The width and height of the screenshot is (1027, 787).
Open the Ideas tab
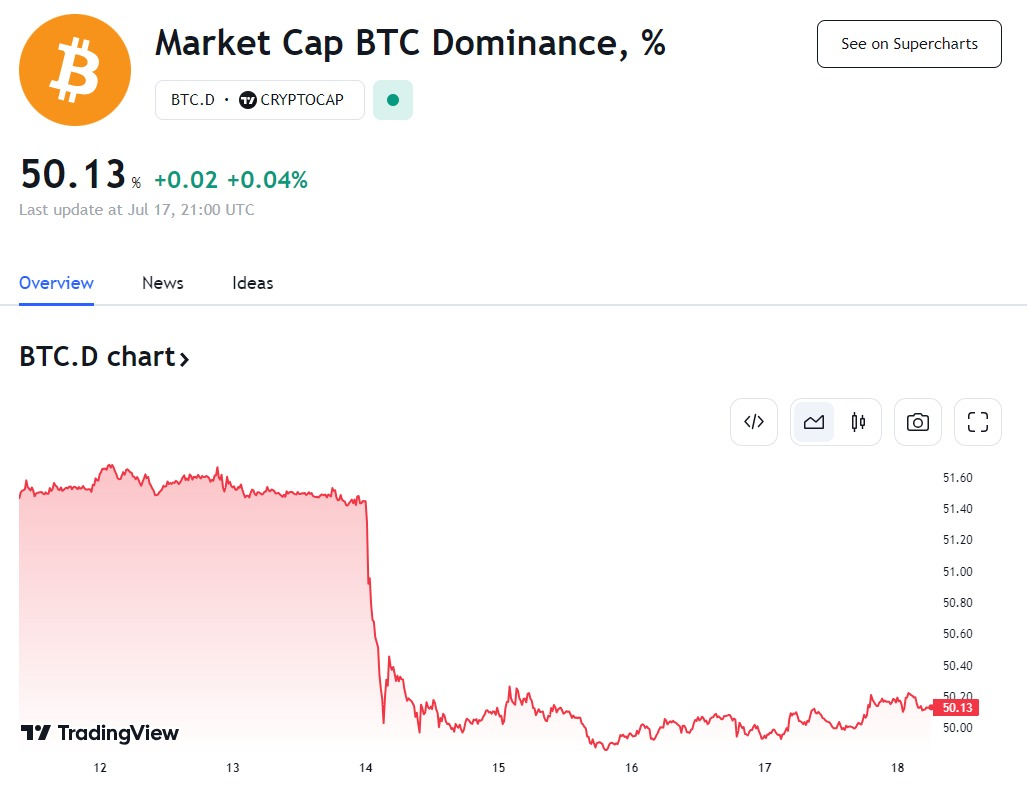point(253,283)
